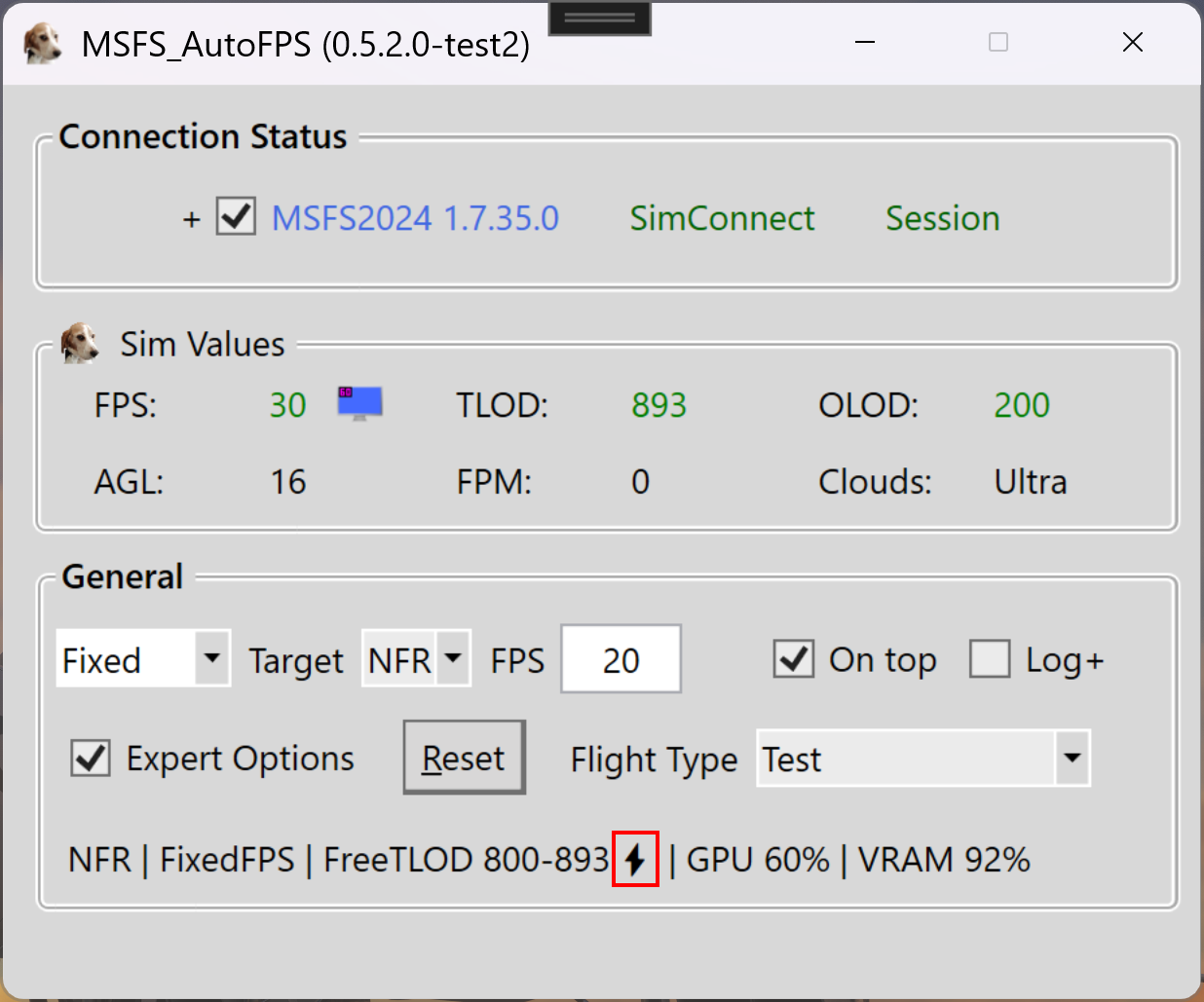This screenshot has width=1204, height=1002.
Task: Click the Reset button
Action: point(464,758)
